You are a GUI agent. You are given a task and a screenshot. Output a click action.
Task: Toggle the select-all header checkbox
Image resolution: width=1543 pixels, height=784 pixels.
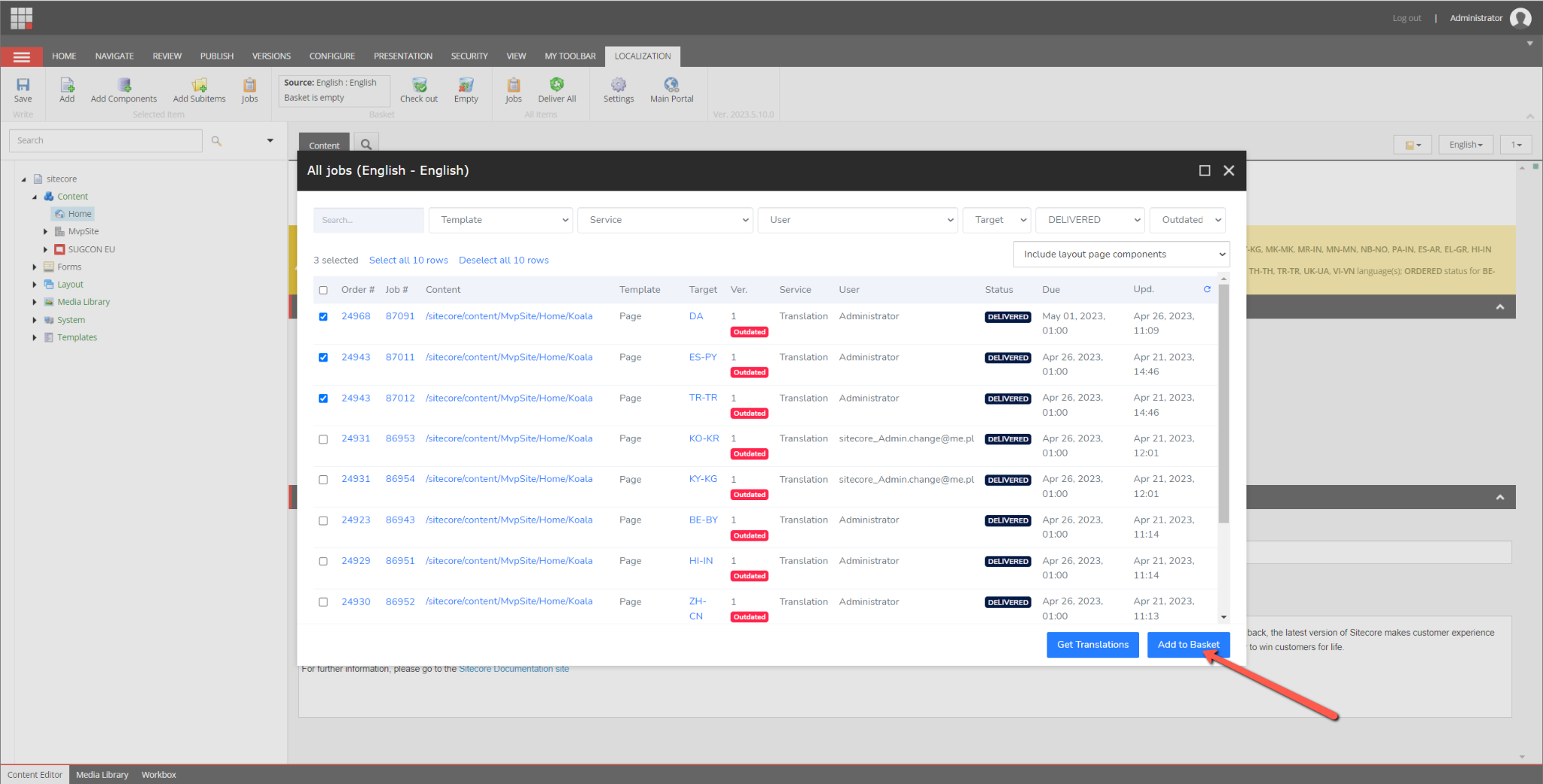click(x=323, y=290)
